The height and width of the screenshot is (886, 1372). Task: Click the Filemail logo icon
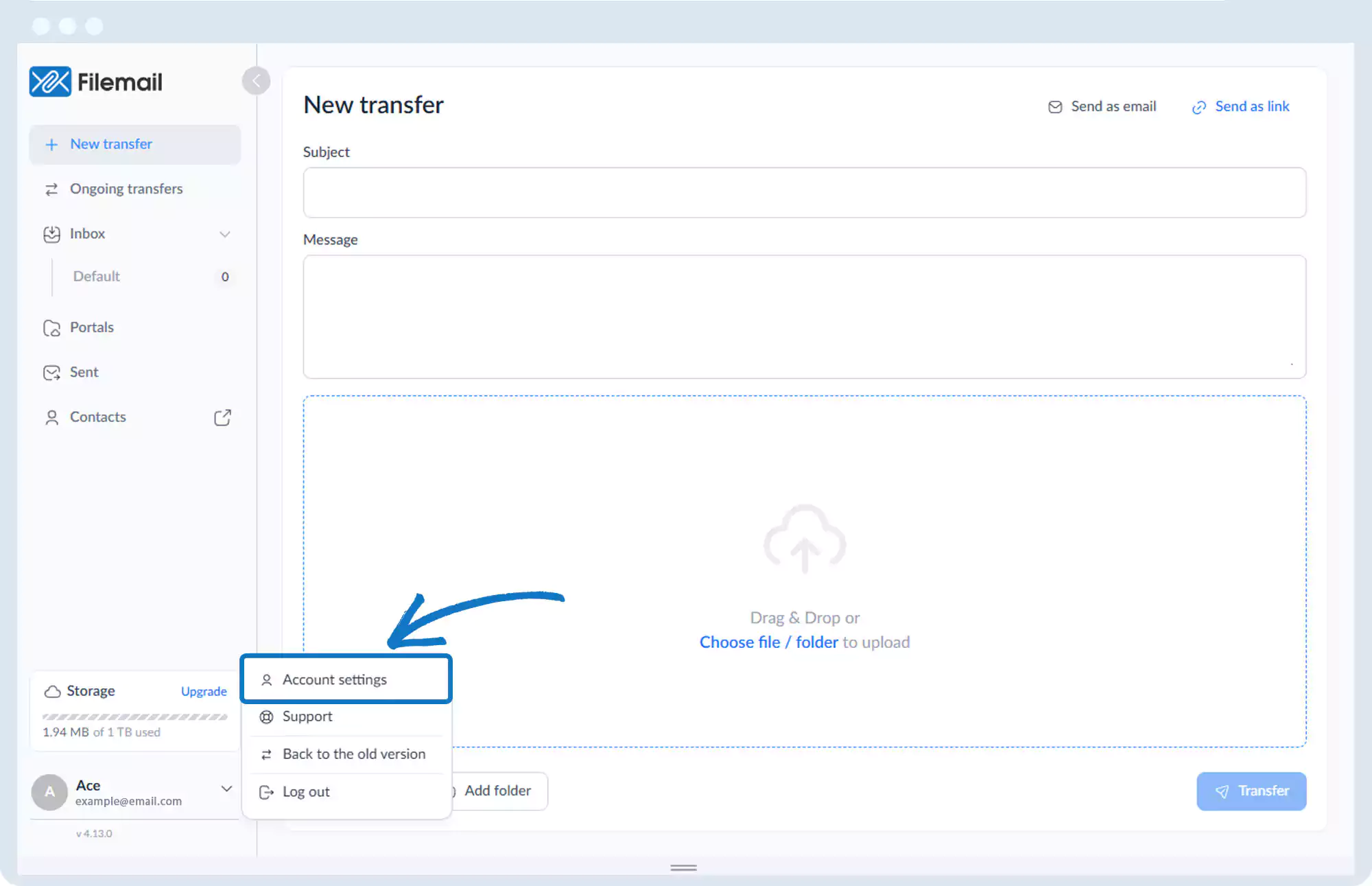coord(50,82)
